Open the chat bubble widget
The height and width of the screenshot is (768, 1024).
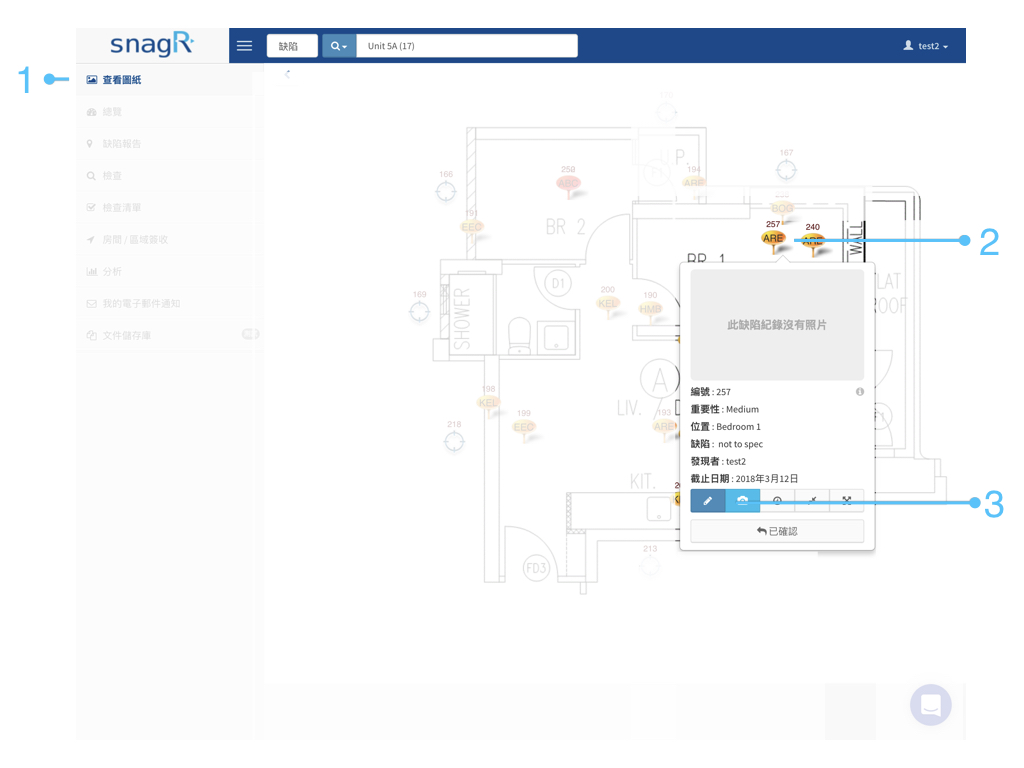[x=931, y=705]
